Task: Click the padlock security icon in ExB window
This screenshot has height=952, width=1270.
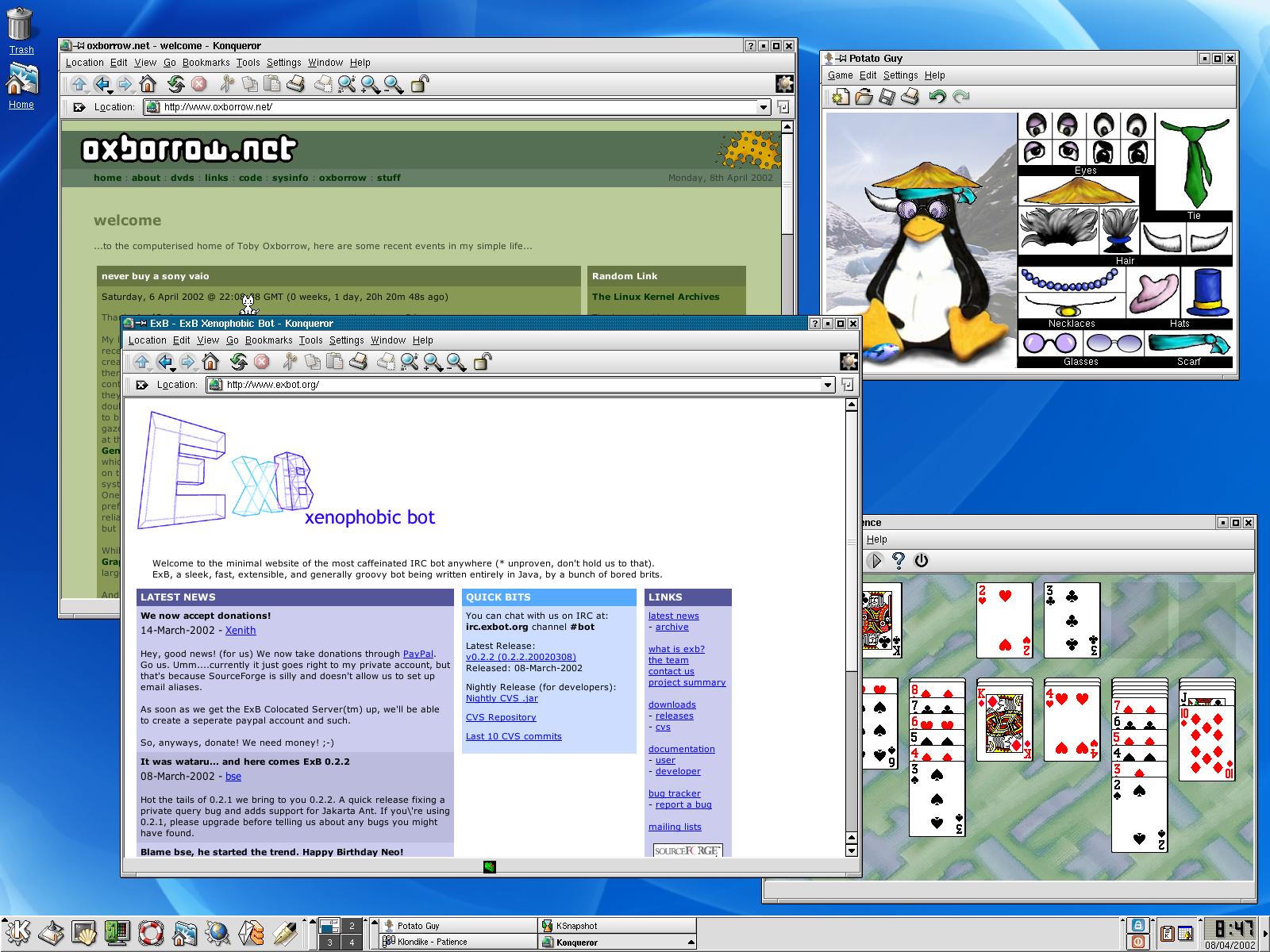Action: [x=482, y=363]
